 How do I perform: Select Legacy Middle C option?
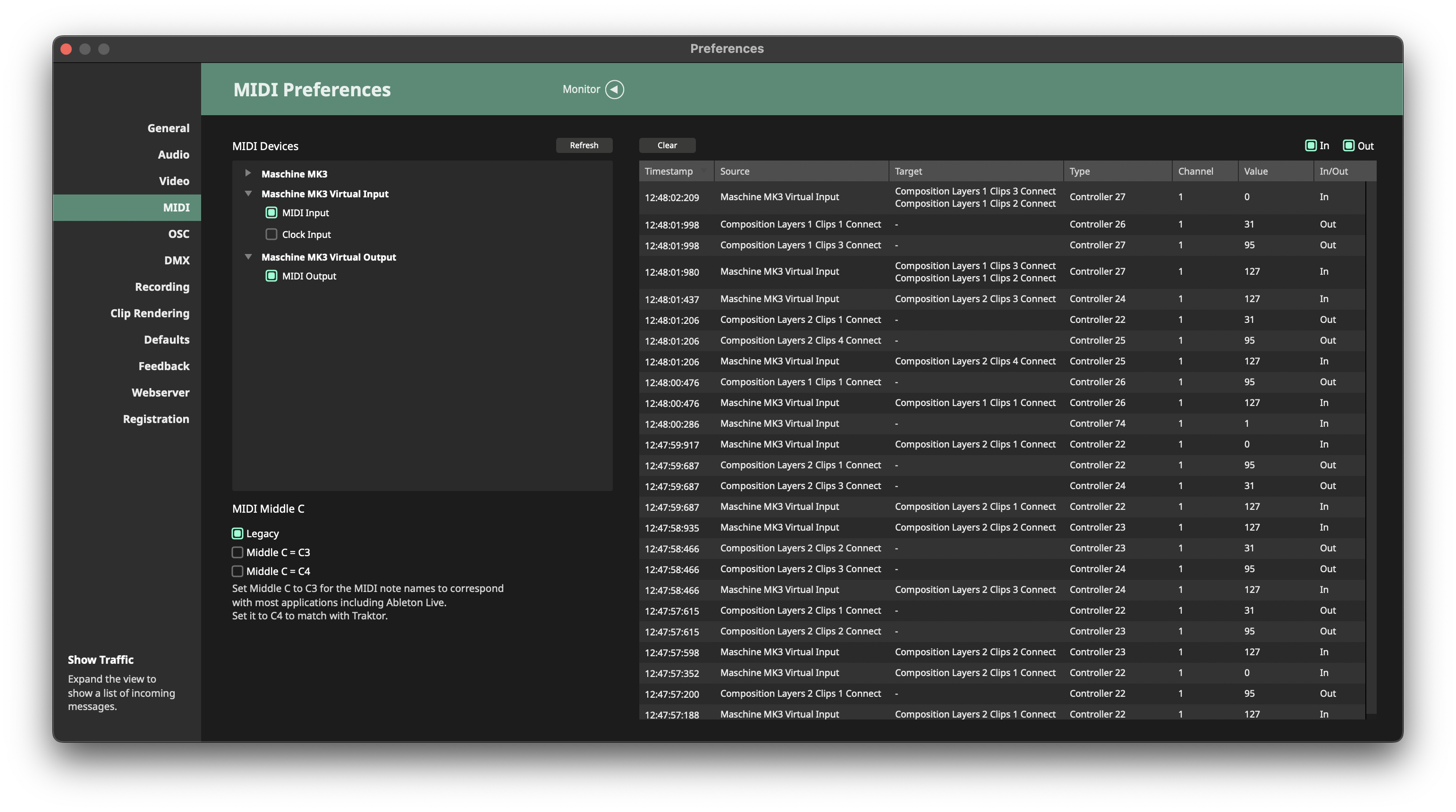tap(237, 533)
